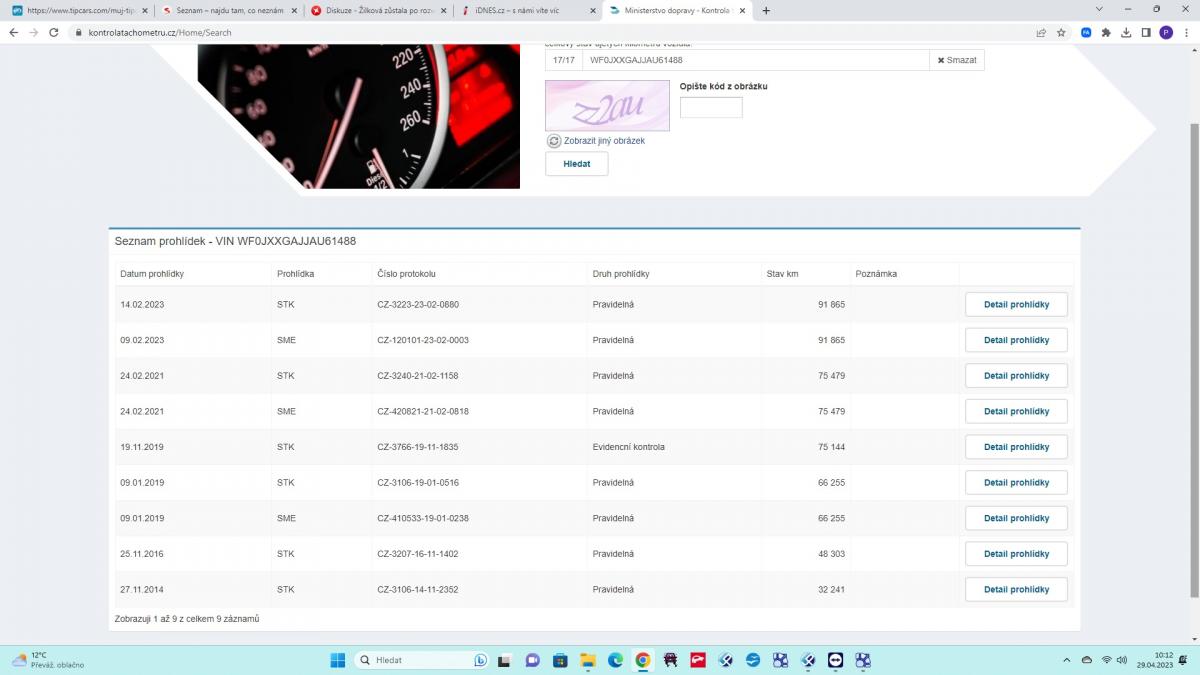Click the share page icon in address bar
Image resolution: width=1200 pixels, height=675 pixels.
coord(1041,32)
